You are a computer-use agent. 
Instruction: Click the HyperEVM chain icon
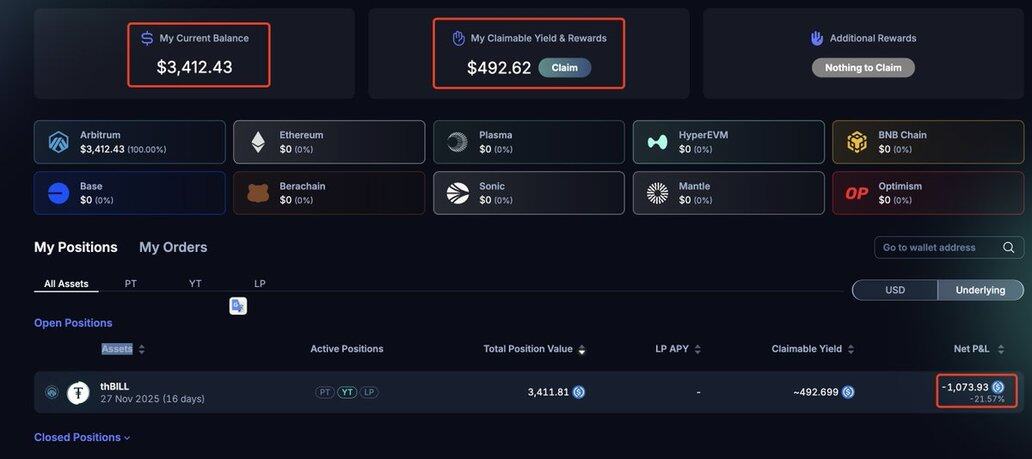coord(657,142)
